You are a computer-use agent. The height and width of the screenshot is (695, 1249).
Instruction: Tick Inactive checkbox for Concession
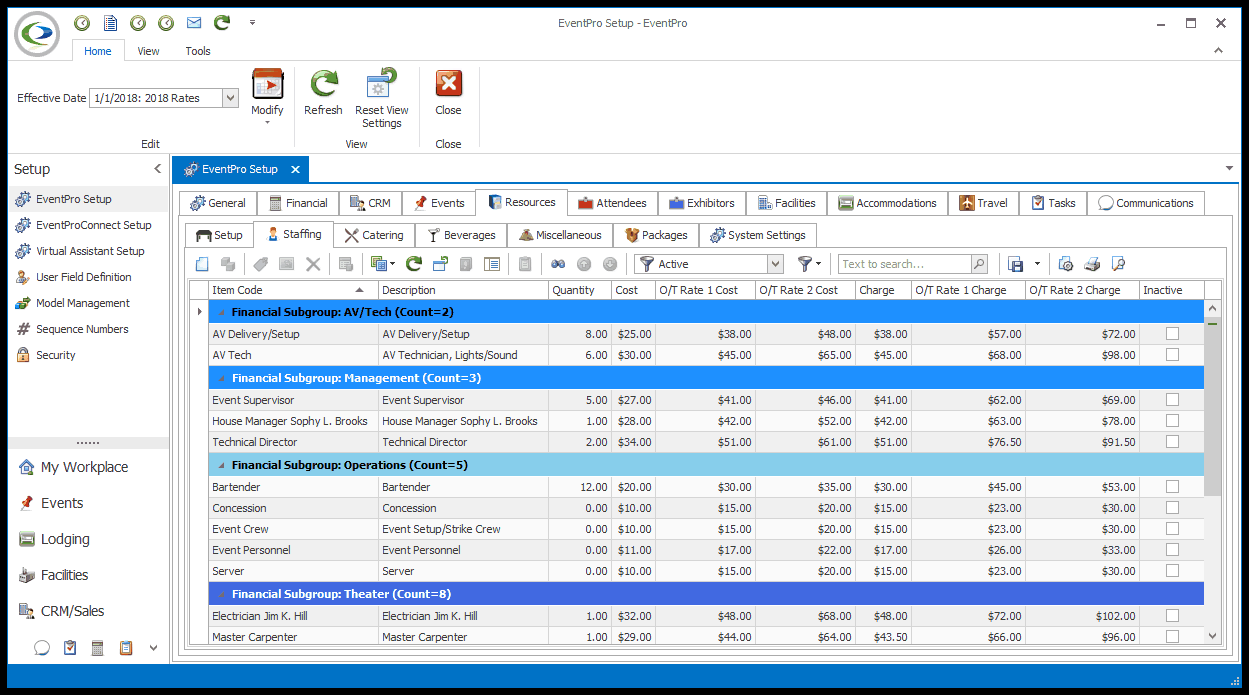pos(1172,508)
